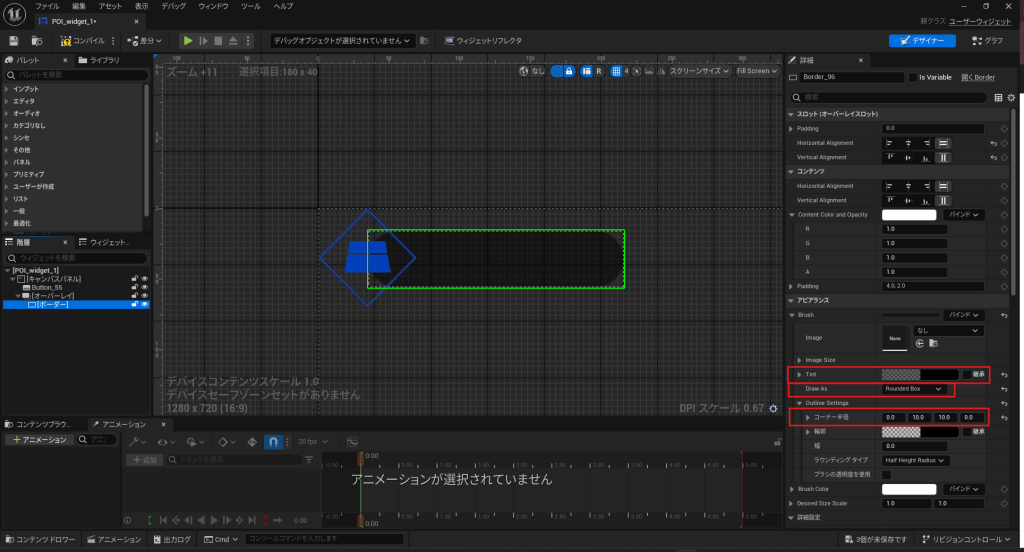
Task: Toggle visibility eye for Button_55
Action: pyautogui.click(x=144, y=287)
